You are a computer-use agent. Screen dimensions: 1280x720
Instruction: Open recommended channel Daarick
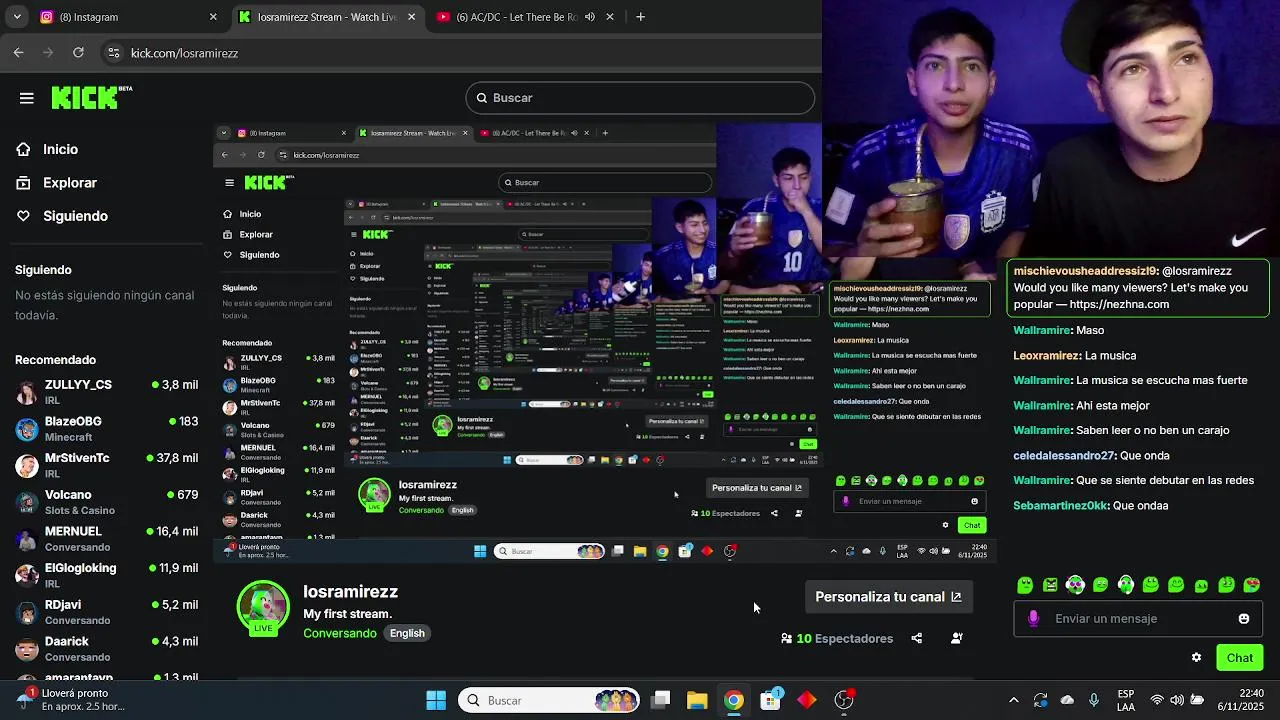pos(106,648)
